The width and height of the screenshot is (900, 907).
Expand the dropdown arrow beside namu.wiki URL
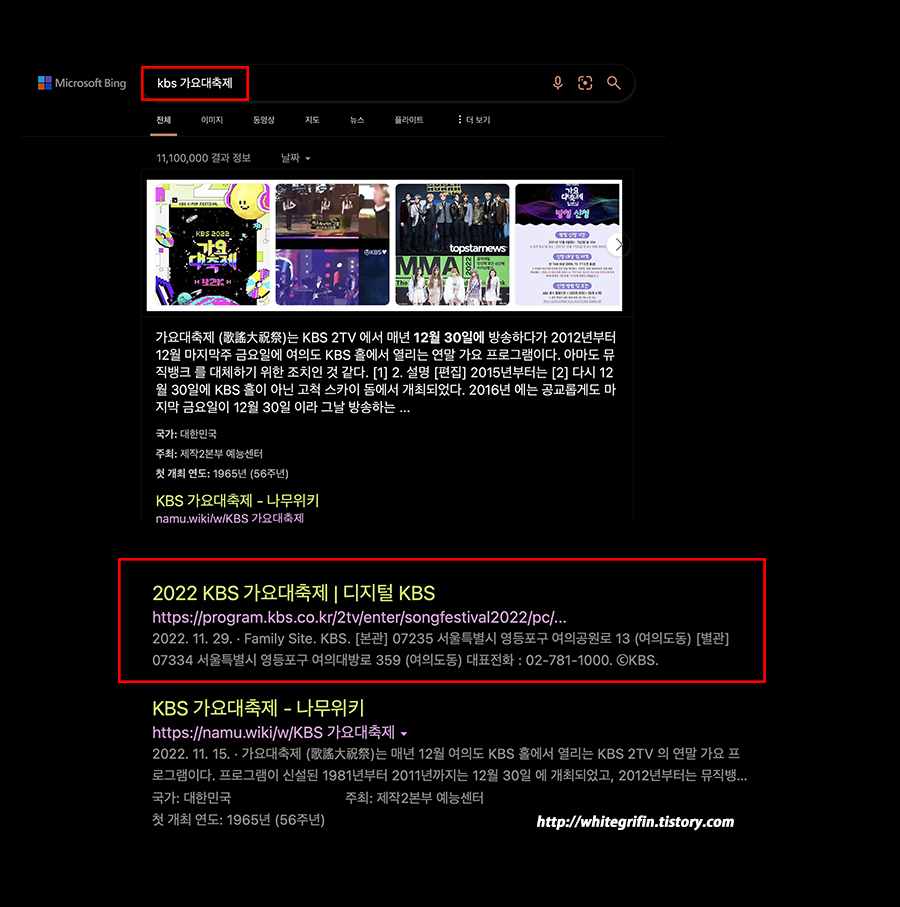[x=404, y=733]
